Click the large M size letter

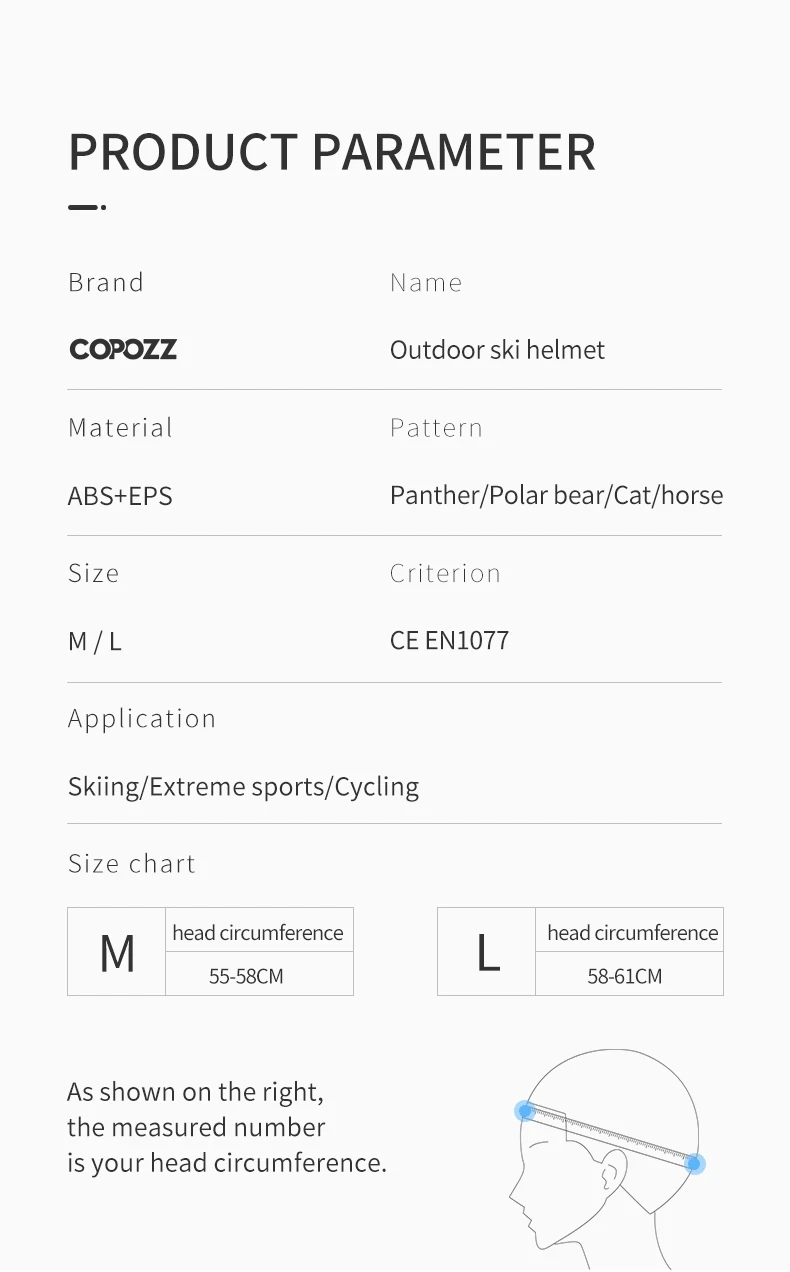pos(117,953)
